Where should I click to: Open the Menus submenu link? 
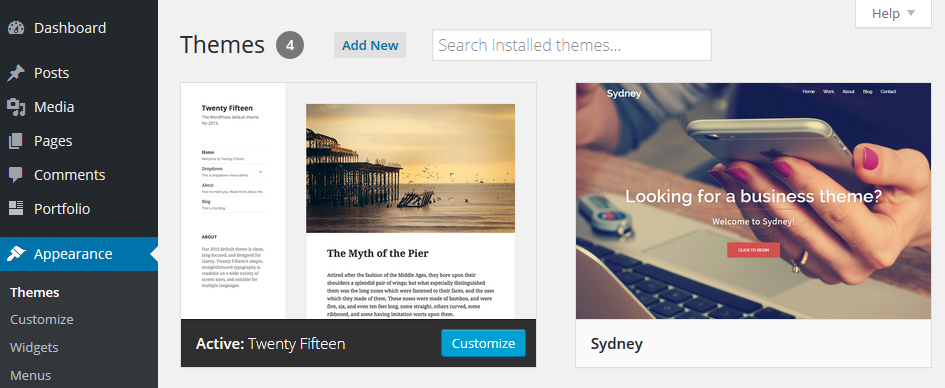tap(31, 375)
